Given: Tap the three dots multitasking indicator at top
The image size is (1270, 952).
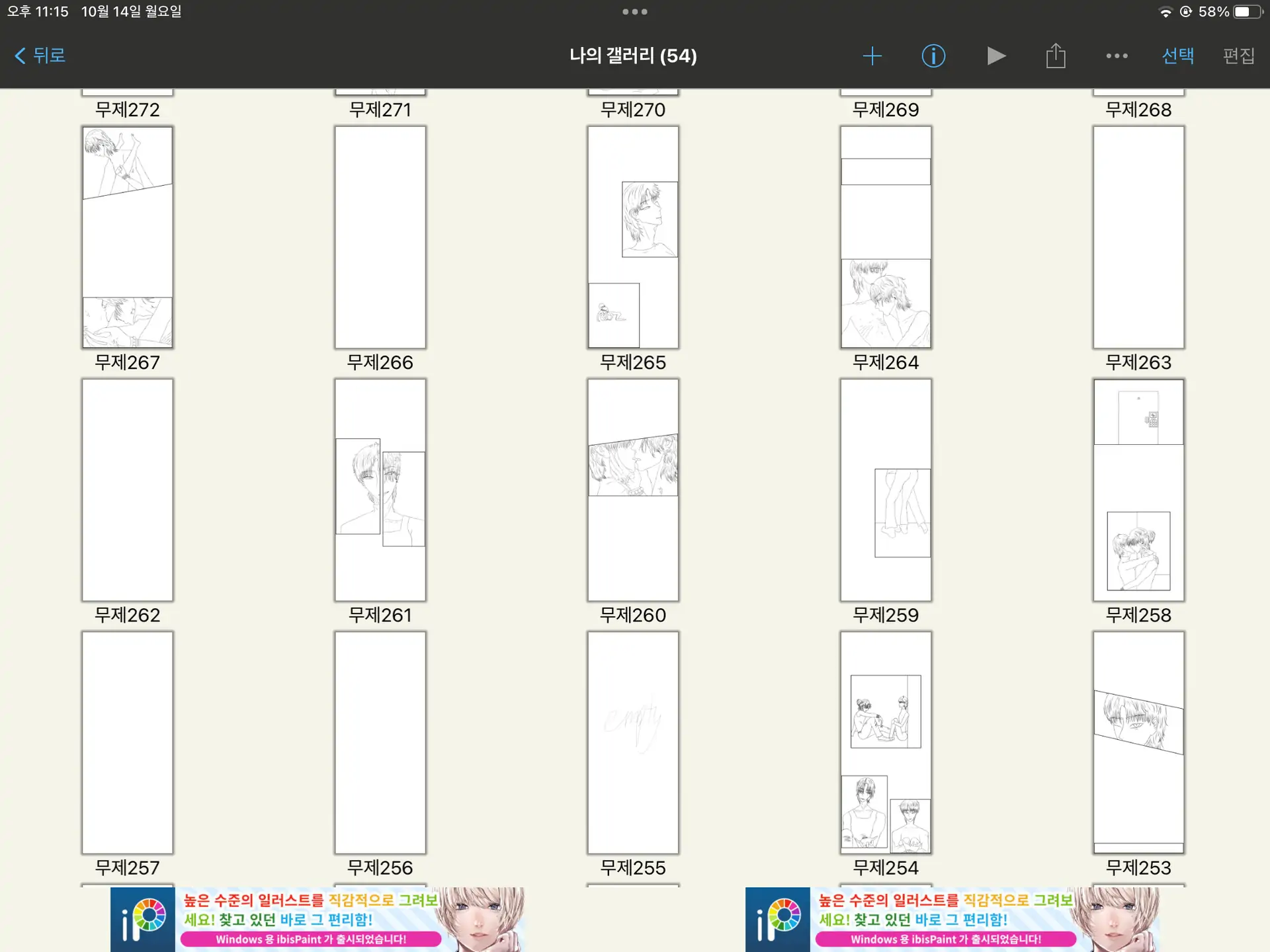Looking at the screenshot, I should (x=635, y=12).
